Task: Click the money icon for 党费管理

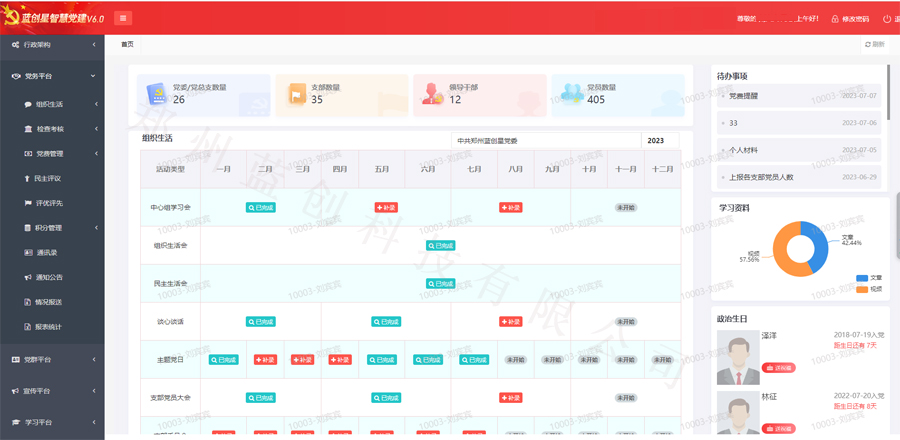Action: 28,154
